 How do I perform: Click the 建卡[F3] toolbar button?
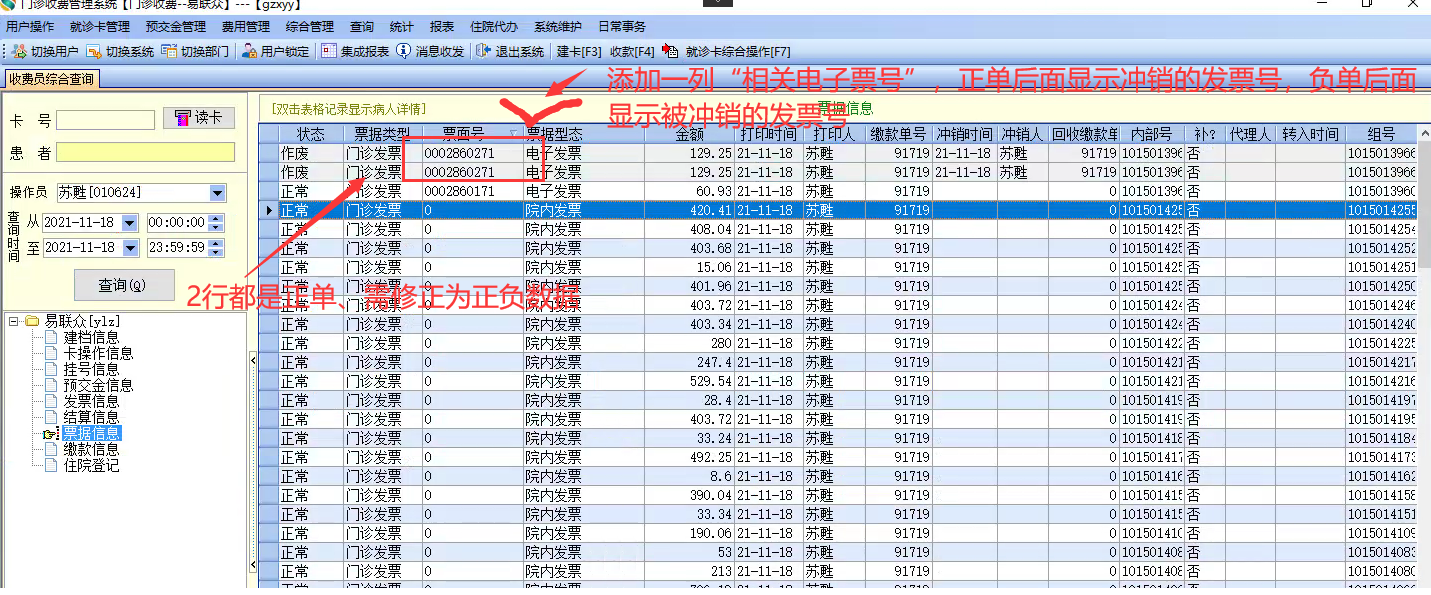coord(579,51)
